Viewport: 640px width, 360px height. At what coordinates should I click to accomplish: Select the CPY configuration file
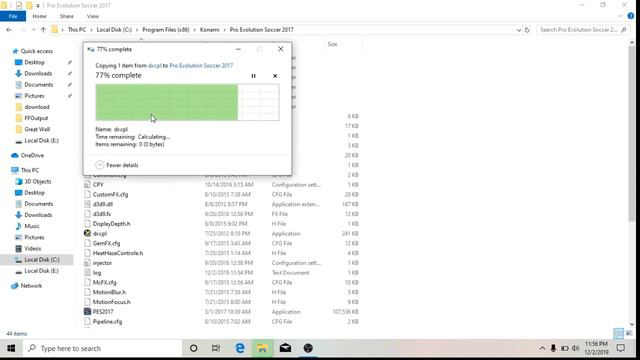tap(98, 184)
